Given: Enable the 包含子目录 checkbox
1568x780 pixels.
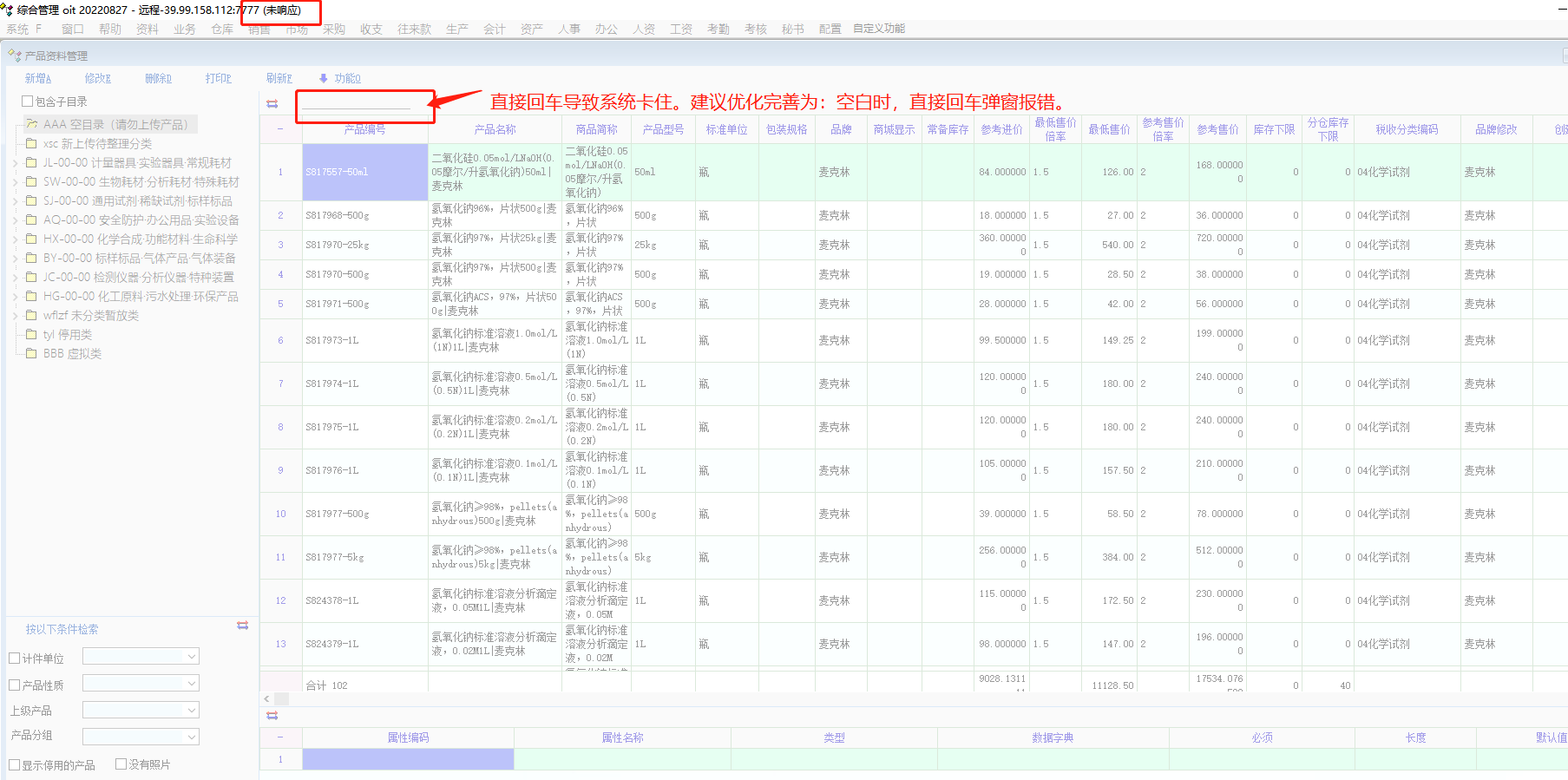Looking at the screenshot, I should (x=28, y=102).
